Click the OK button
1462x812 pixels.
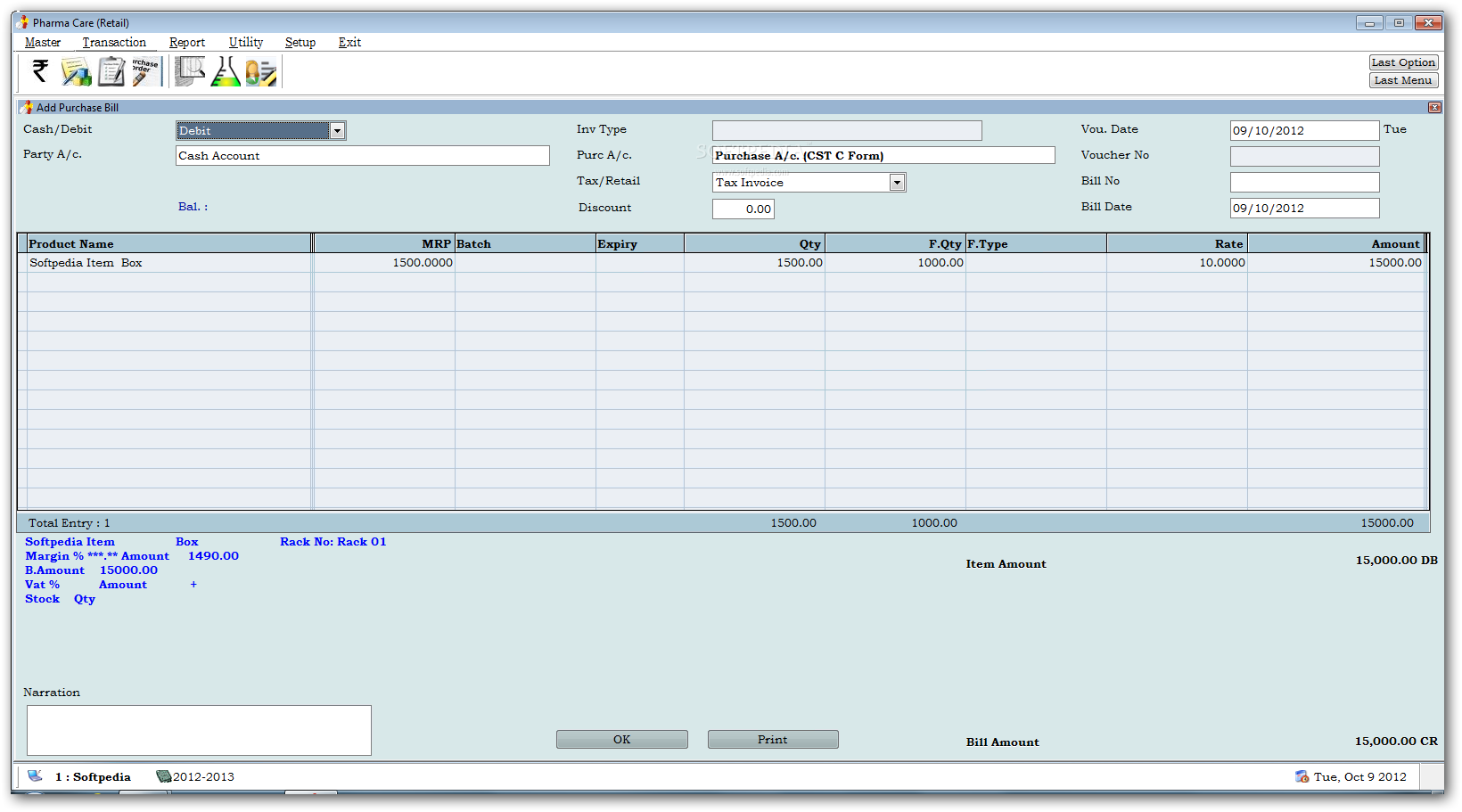[x=622, y=740]
